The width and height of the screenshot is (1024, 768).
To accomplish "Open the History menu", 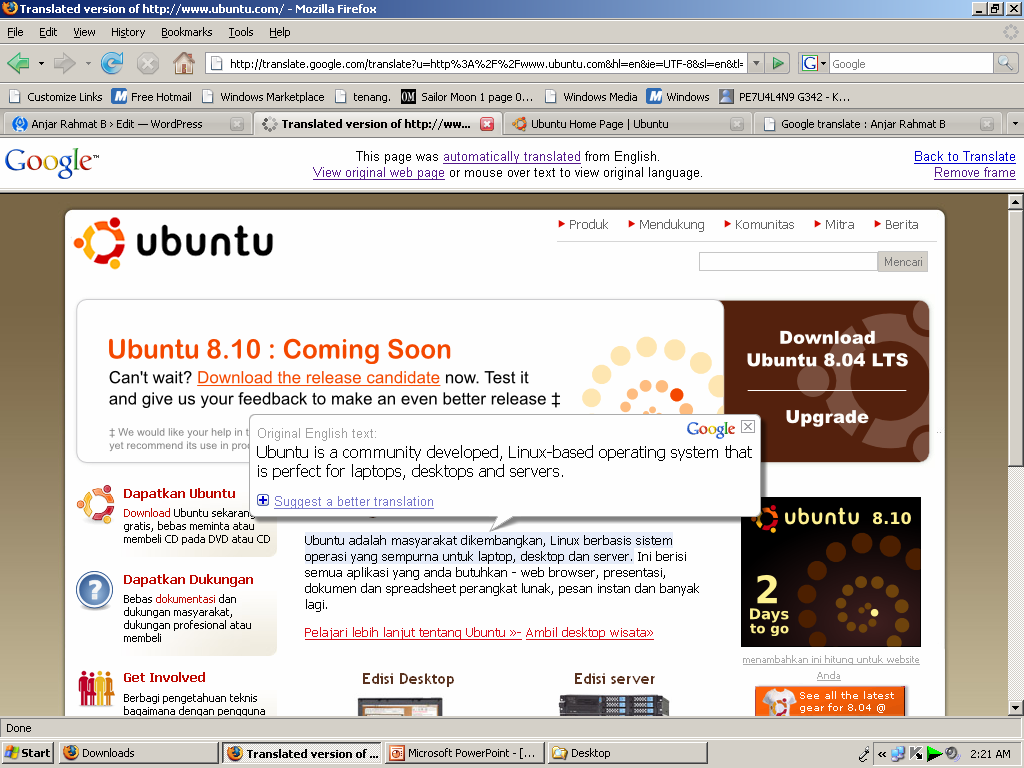I will pos(128,32).
